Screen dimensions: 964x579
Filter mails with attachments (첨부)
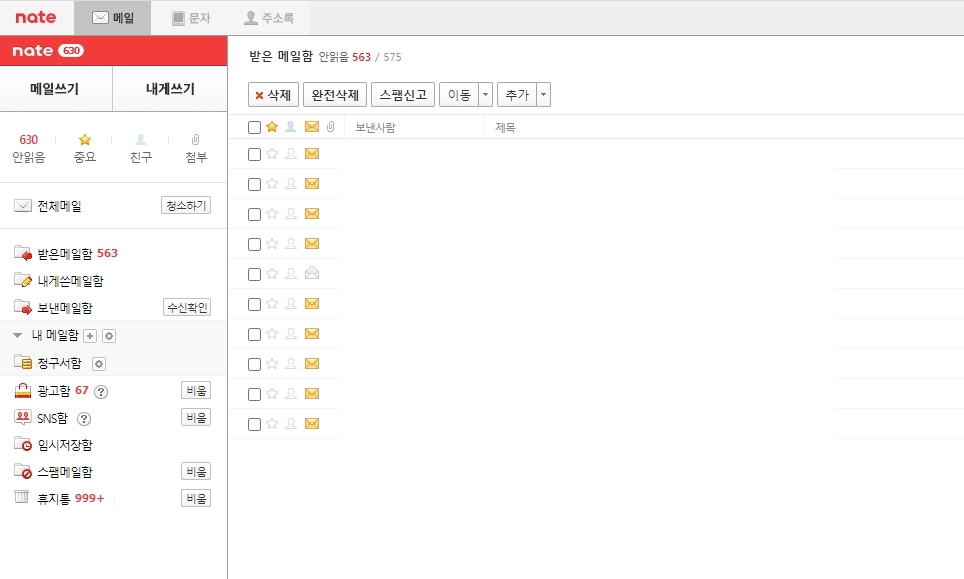(195, 147)
